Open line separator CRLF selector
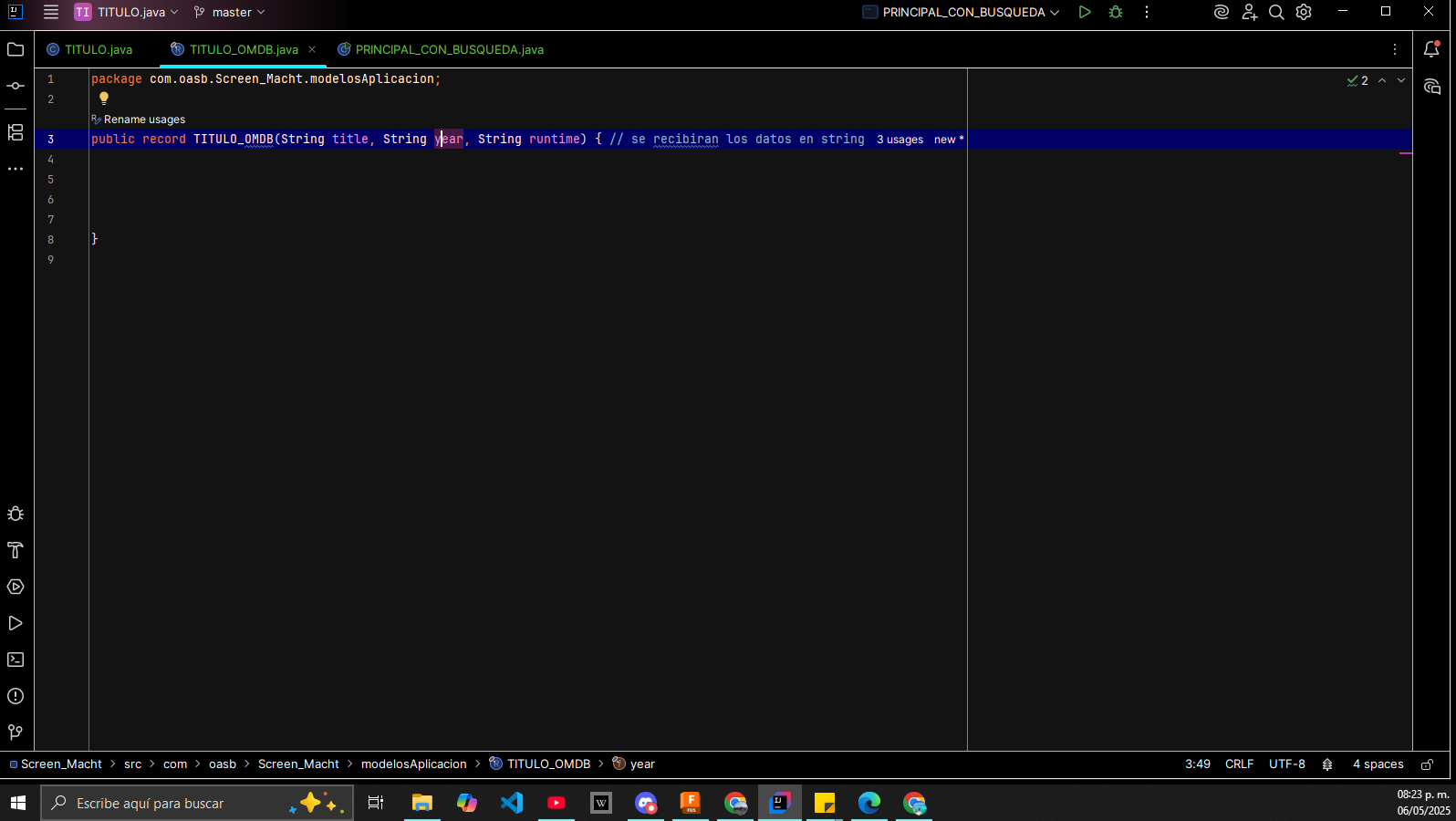Image resolution: width=1456 pixels, height=821 pixels. point(1239,764)
